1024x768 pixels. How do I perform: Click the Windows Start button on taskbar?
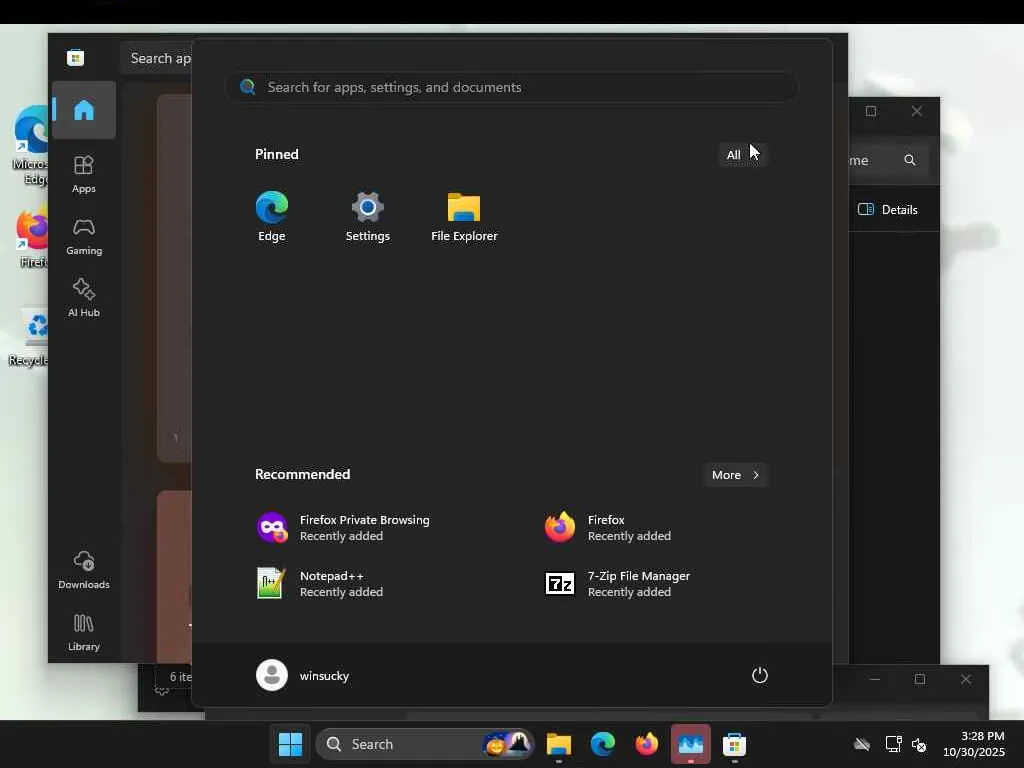(291, 744)
